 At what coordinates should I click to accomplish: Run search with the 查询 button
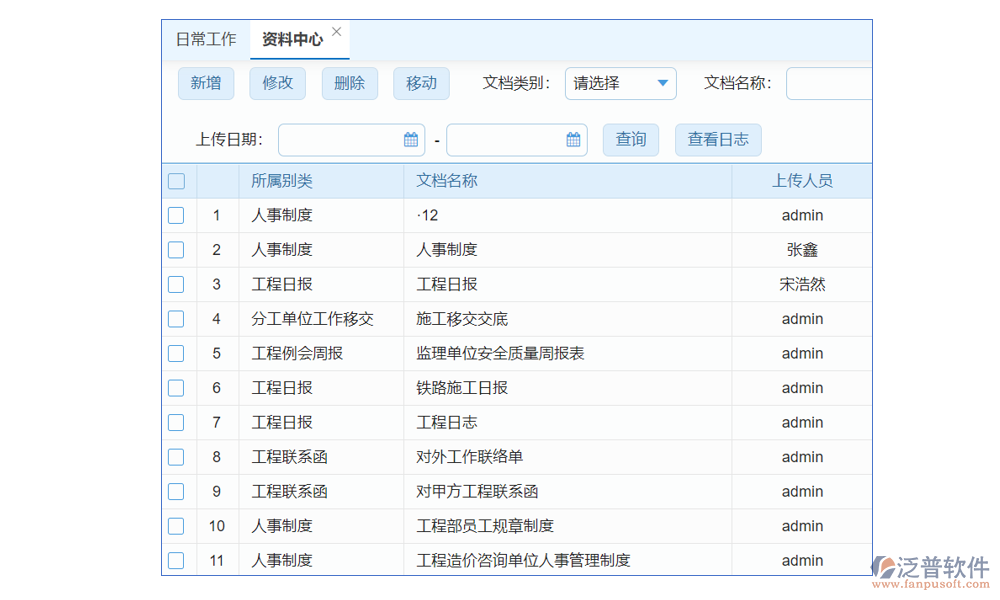[x=631, y=140]
